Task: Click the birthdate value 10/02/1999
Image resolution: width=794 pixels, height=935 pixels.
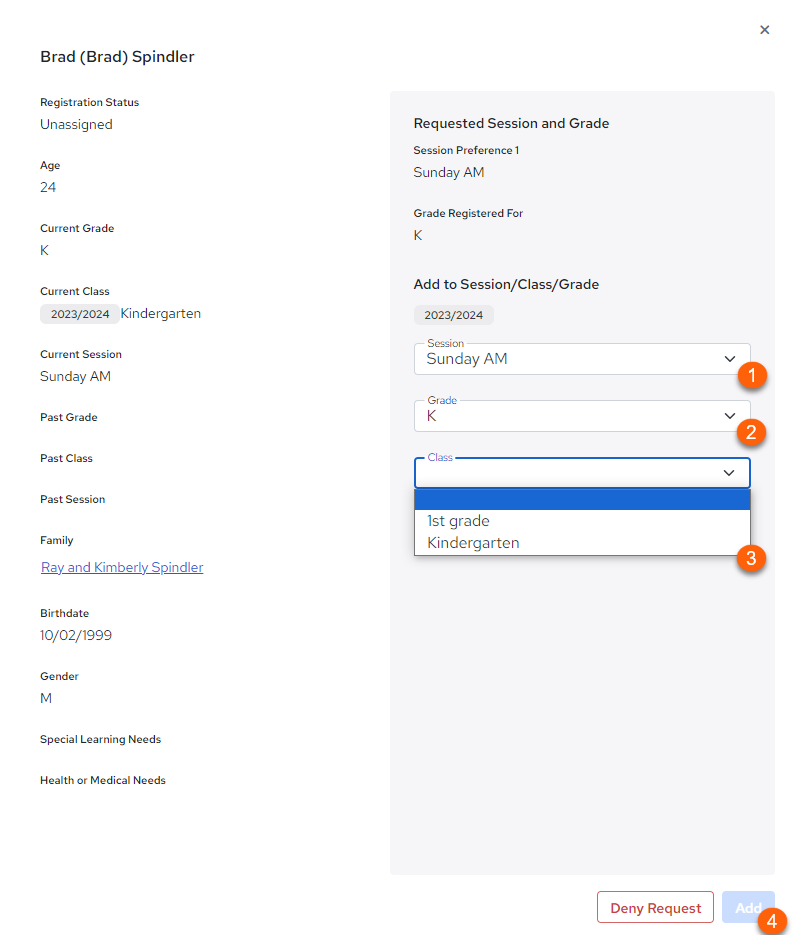Action: point(76,635)
